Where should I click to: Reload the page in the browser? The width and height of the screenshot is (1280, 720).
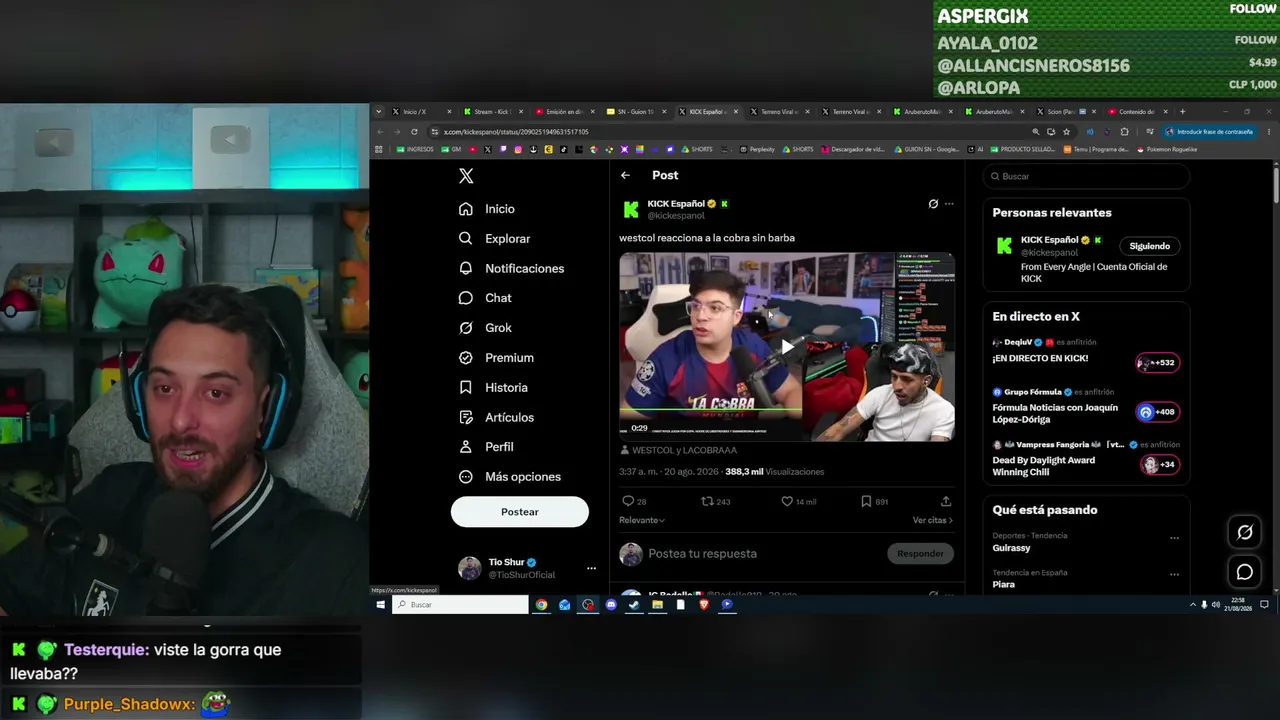(414, 132)
